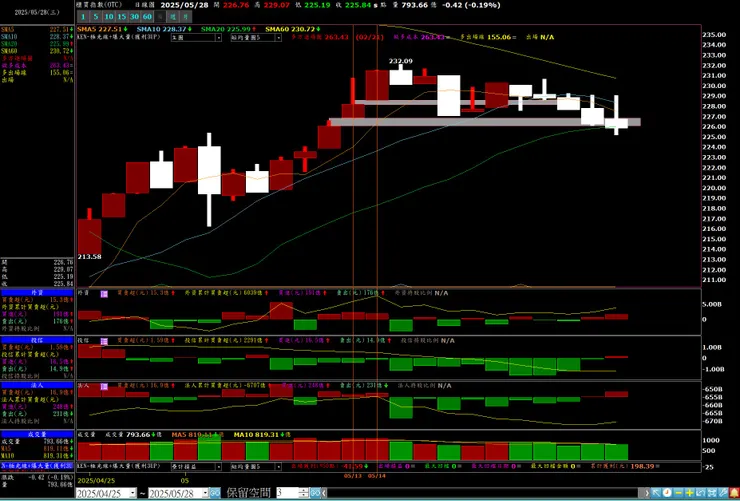740x501 pixels.
Task: Select the 成交量 blue panel header
Action: pos(37,434)
